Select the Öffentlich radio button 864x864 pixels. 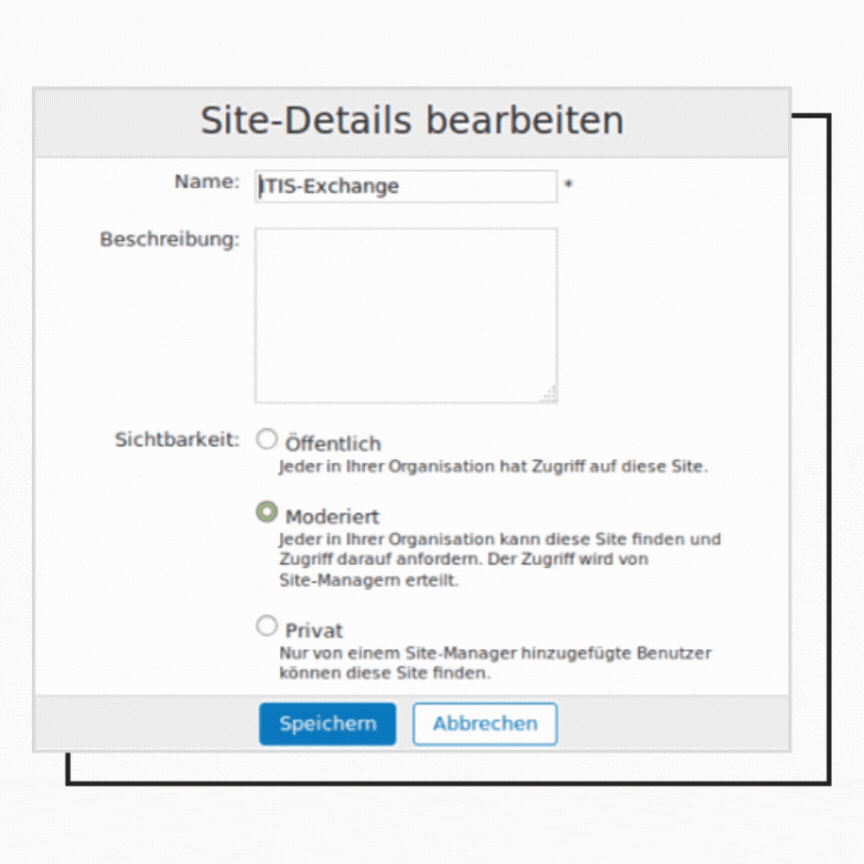[x=267, y=439]
